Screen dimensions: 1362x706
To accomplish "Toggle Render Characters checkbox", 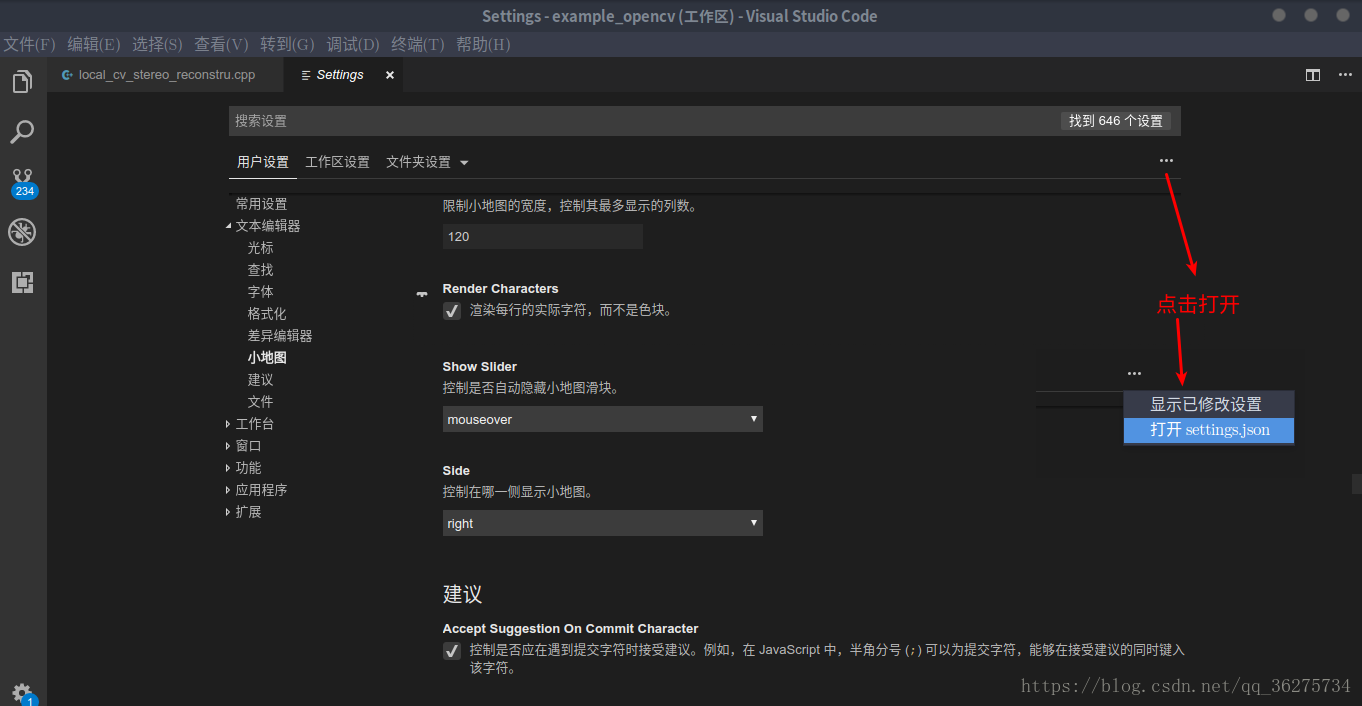I will (452, 311).
